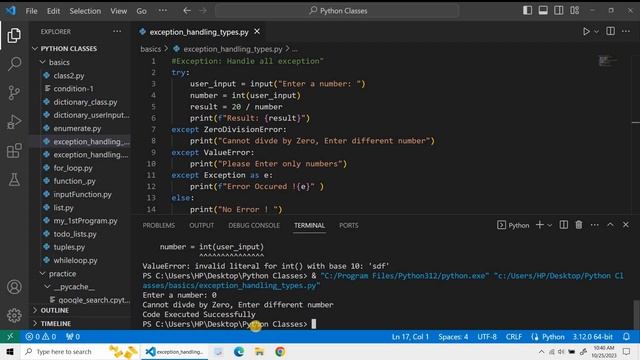Open terminal panel more actions
The width and height of the screenshot is (640, 360).
[x=595, y=225]
